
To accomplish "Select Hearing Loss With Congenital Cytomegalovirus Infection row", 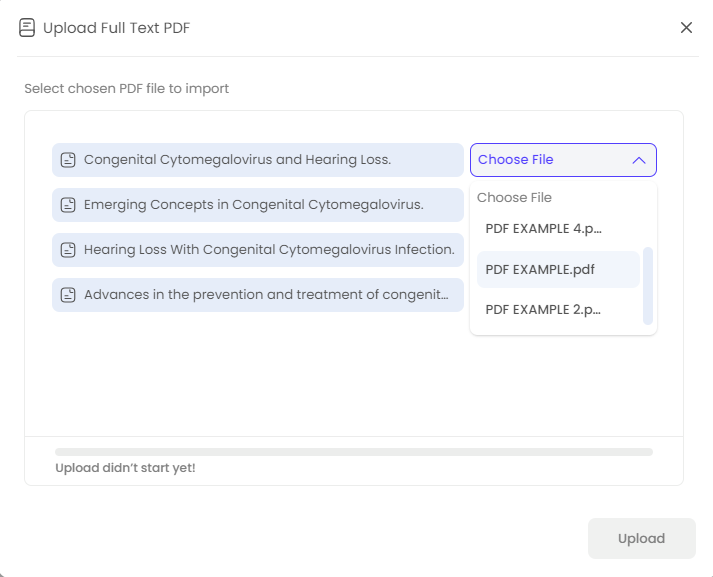I will pyautogui.click(x=268, y=250).
